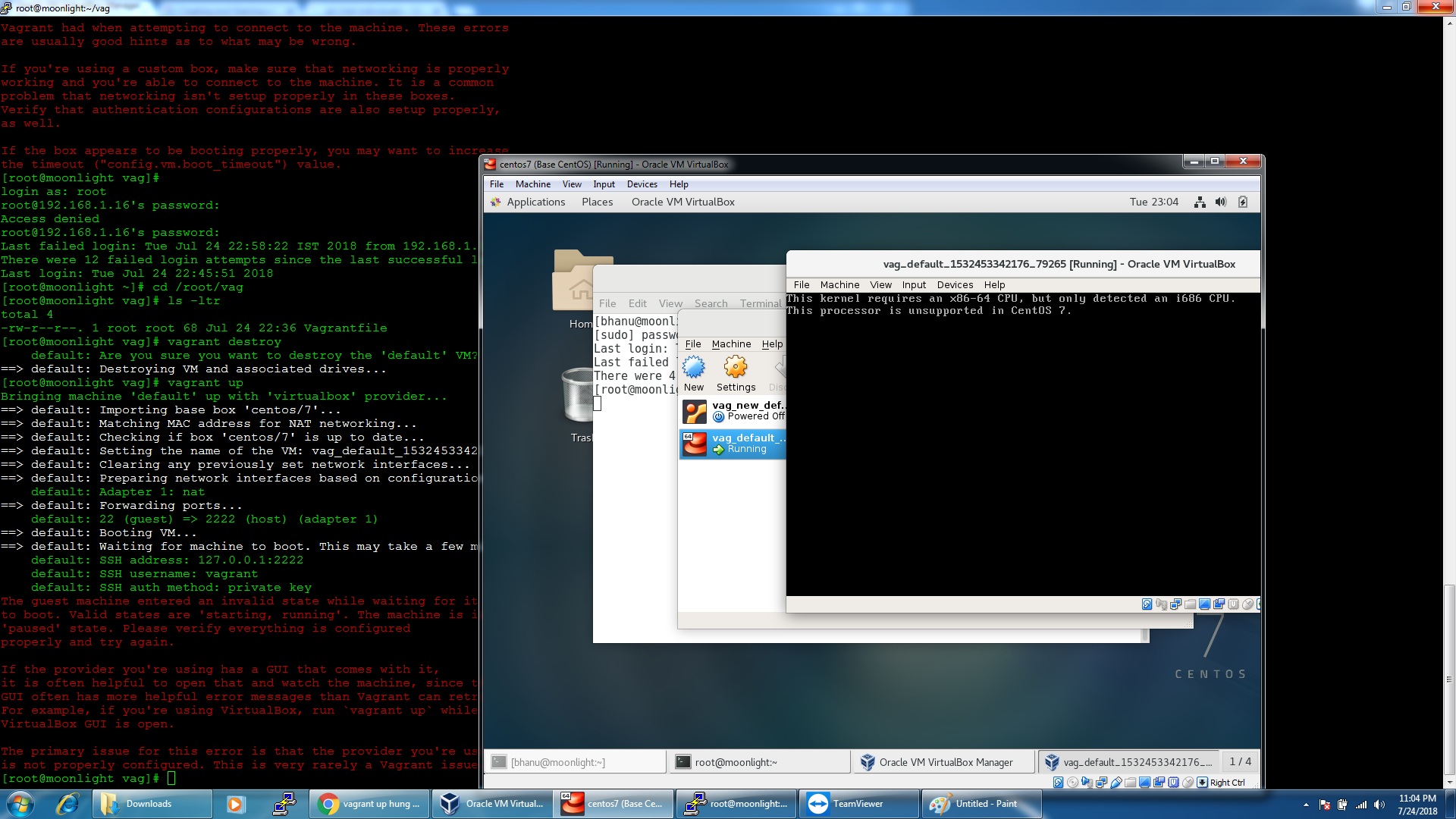Switch to Oracle VM VirtualBox Manager in CentOS taskbar
Screen dimensions: 1456x819
[x=944, y=762]
